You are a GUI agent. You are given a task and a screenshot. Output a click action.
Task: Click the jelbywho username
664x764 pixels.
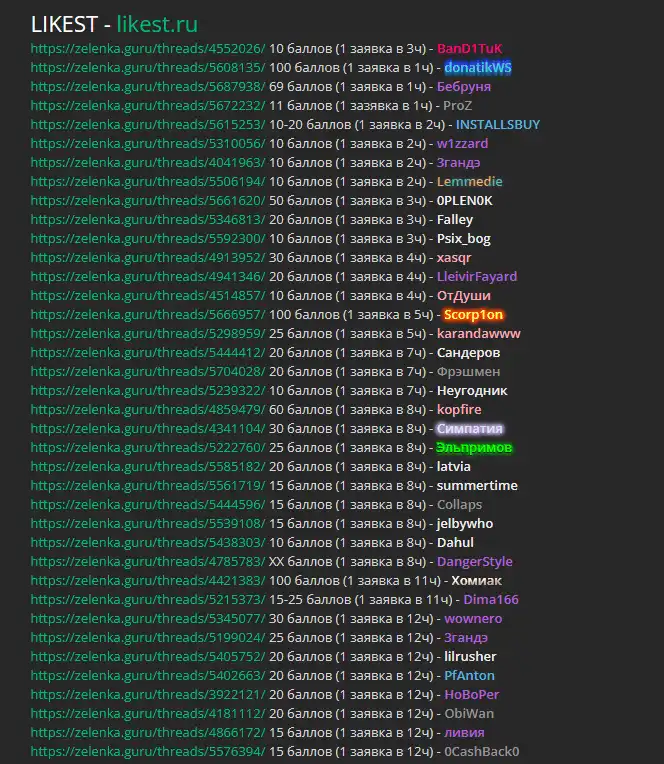point(465,524)
